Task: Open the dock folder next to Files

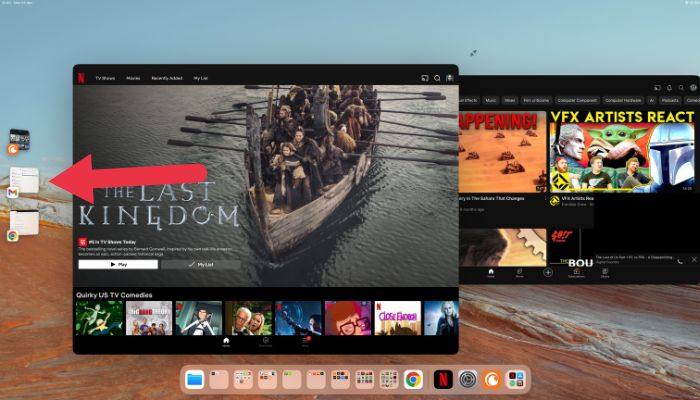Action: [219, 379]
